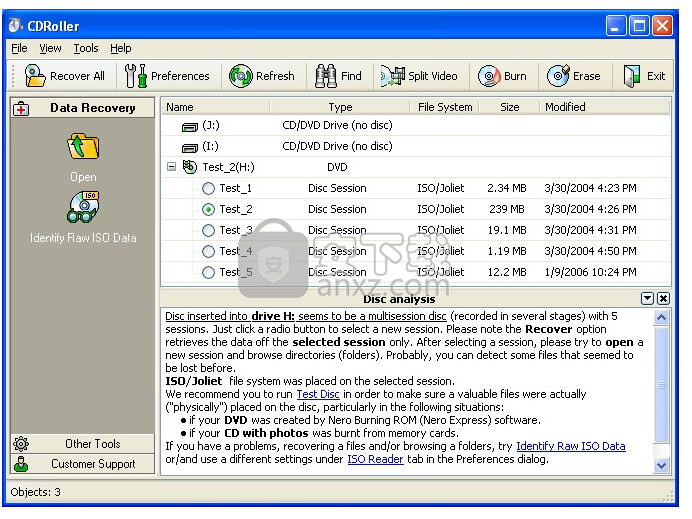Screen dimensions: 692x519
Task: Click the Find binoculars icon
Action: 326,76
